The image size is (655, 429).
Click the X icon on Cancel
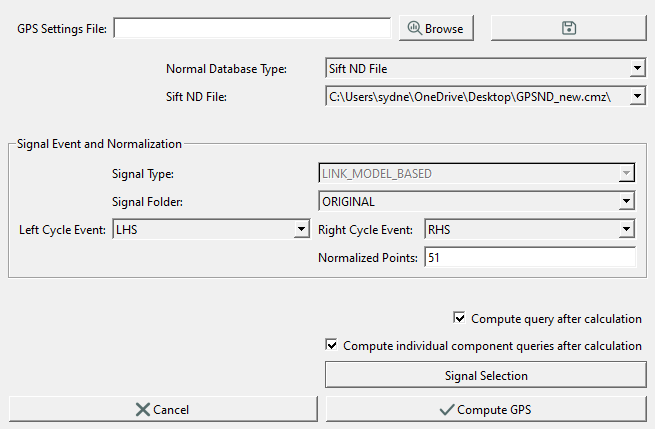pyautogui.click(x=143, y=409)
